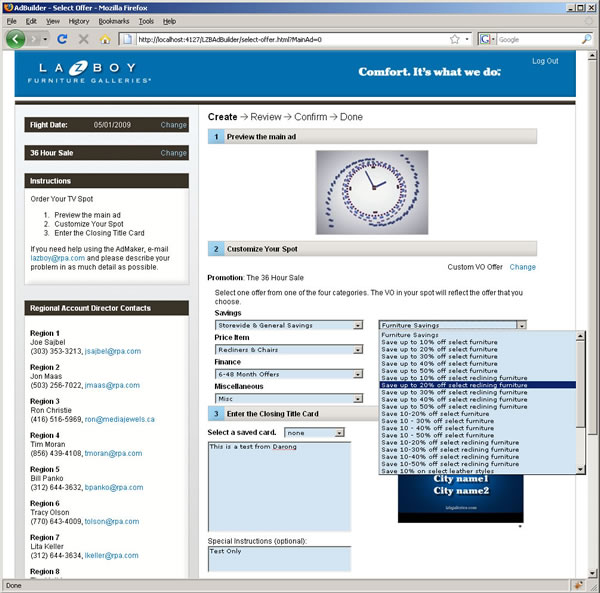Viewport: 600px width, 593px height.
Task: Click the Log Out link
Action: (x=545, y=61)
